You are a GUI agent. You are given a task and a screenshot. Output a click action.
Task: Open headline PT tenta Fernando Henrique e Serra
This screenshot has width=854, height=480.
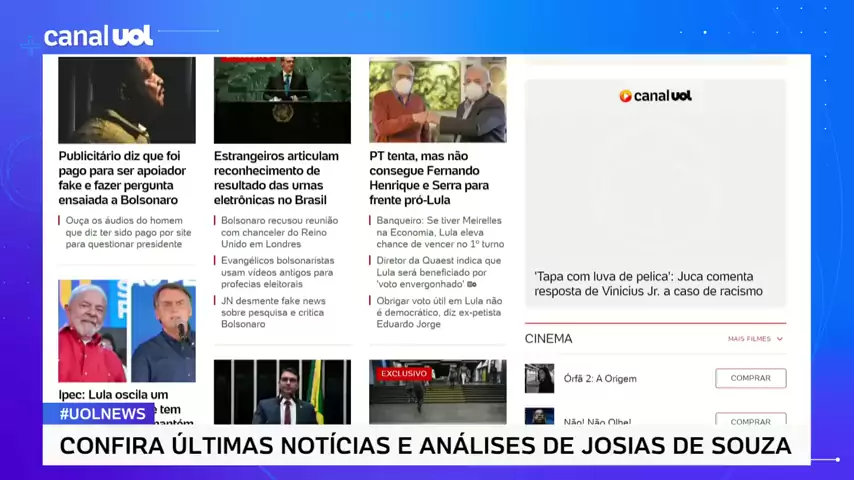[x=429, y=178]
